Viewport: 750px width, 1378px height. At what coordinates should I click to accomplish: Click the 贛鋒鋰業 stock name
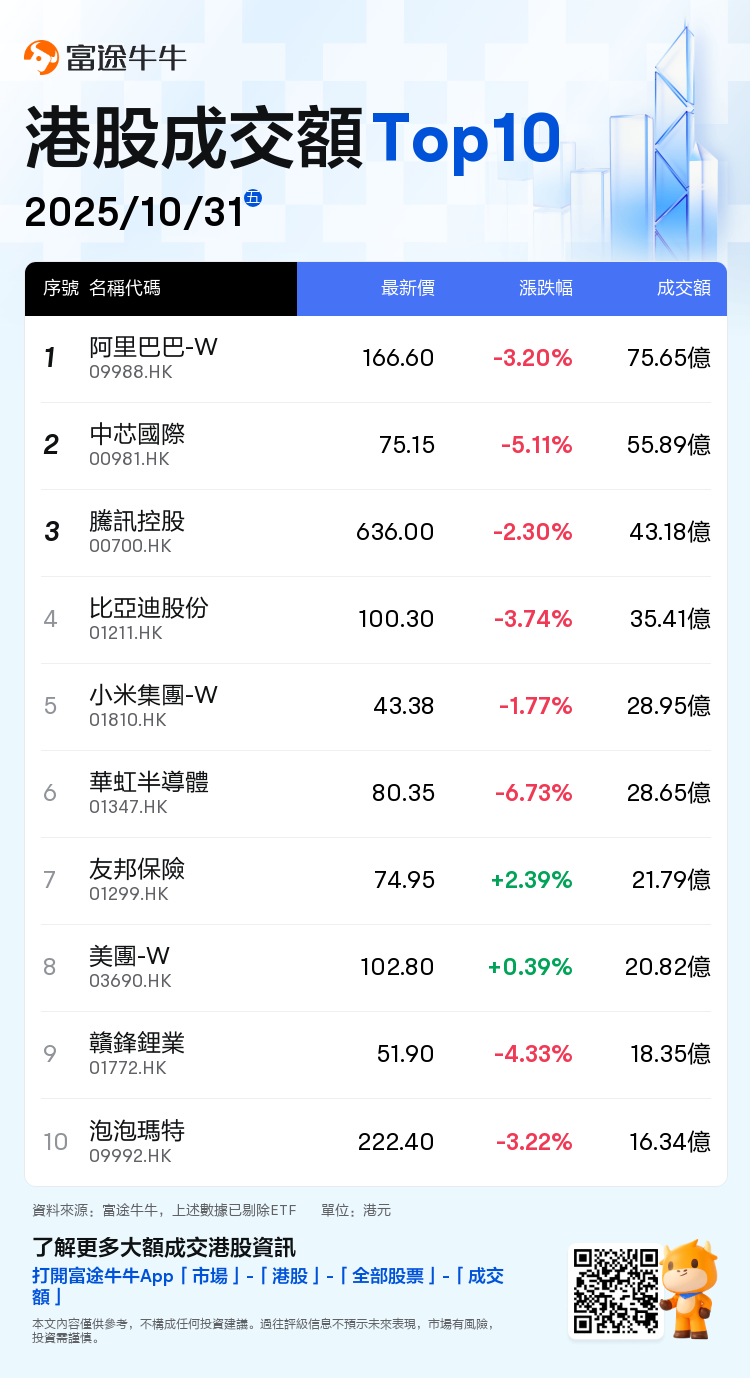click(137, 1044)
